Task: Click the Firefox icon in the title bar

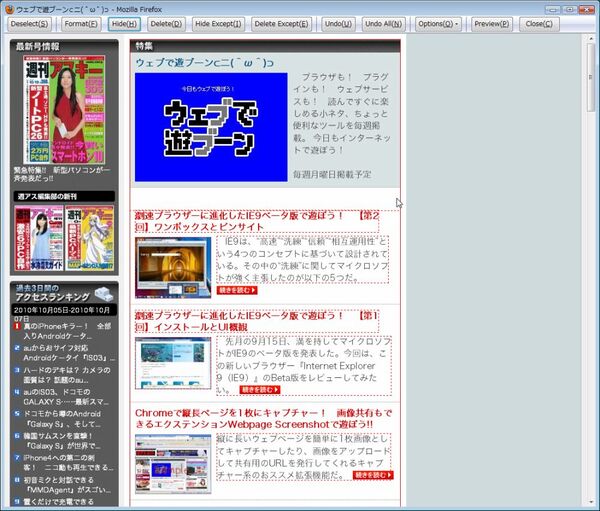Action: coord(10,9)
